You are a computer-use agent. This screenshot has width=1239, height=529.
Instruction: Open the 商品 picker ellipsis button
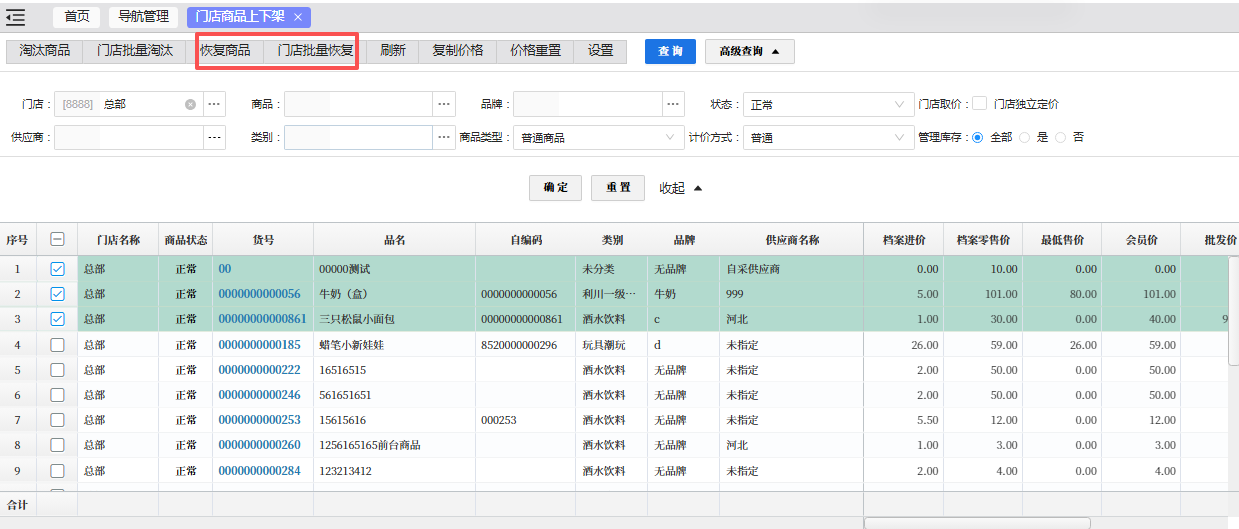tap(445, 104)
